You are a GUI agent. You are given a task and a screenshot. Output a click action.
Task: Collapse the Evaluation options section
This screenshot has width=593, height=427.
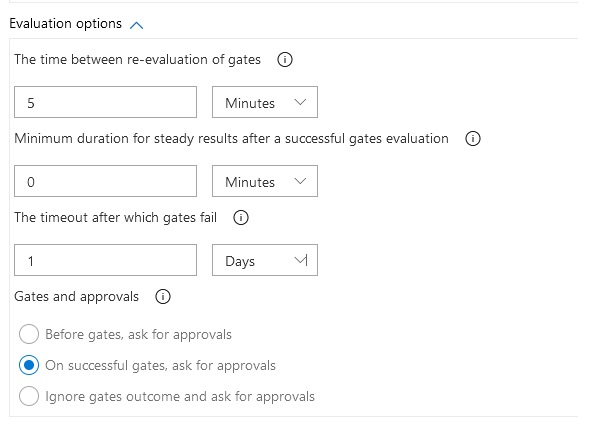pos(137,25)
